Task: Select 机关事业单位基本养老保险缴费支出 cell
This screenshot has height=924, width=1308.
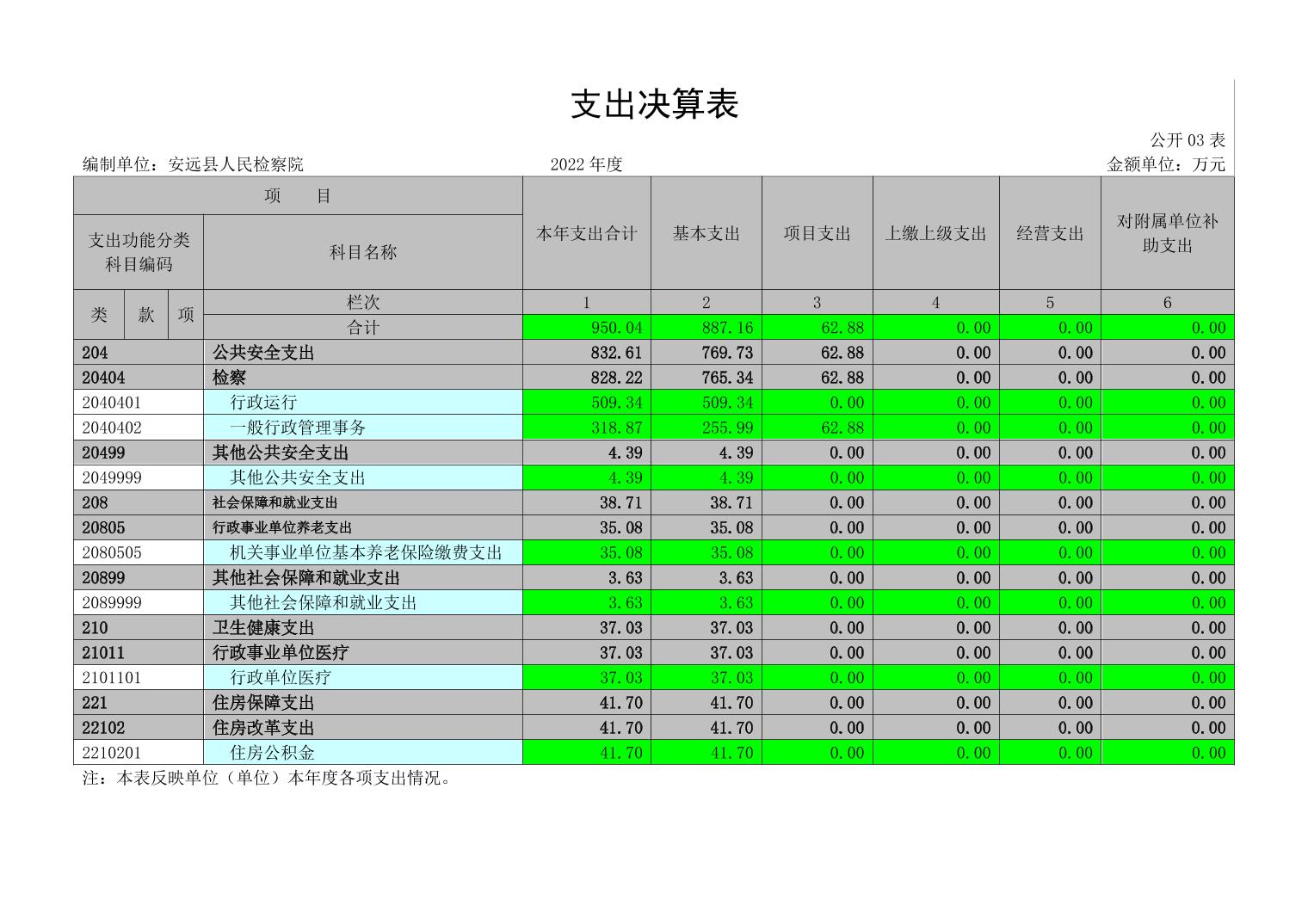Action: coord(363,552)
